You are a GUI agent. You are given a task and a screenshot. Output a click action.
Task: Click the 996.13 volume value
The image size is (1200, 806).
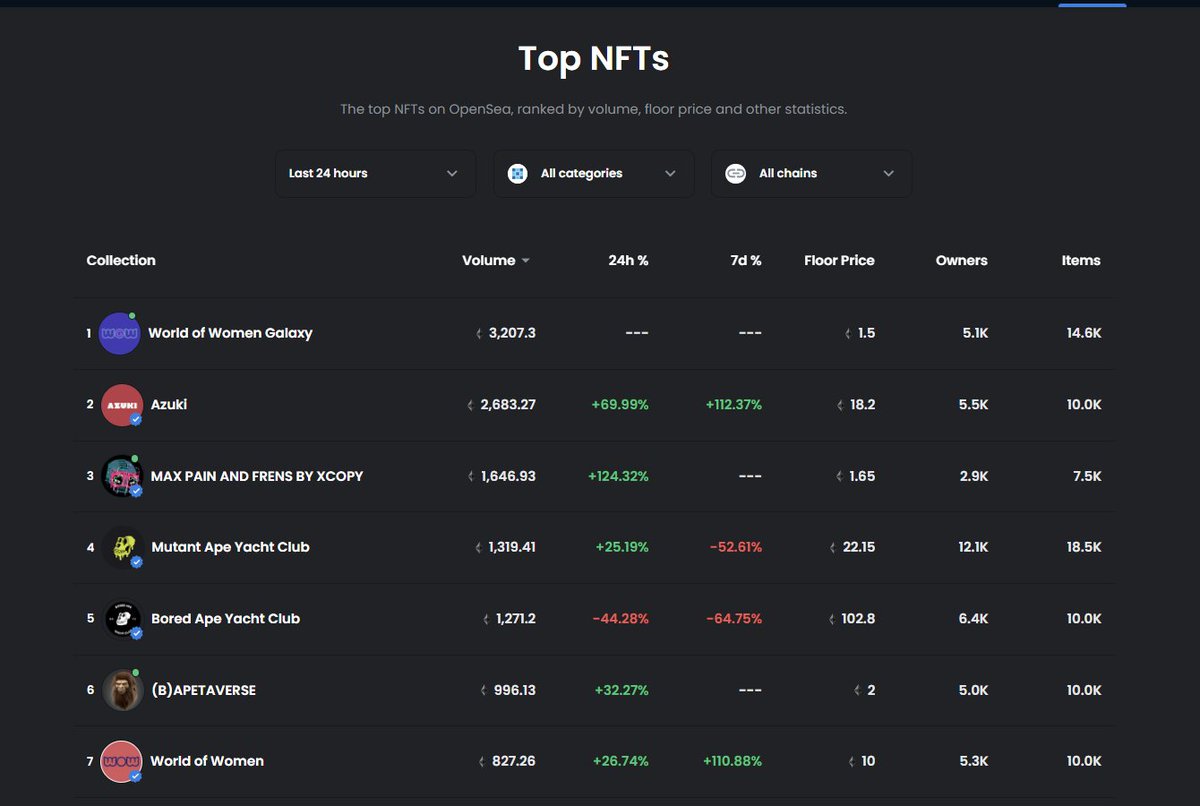[x=515, y=690]
